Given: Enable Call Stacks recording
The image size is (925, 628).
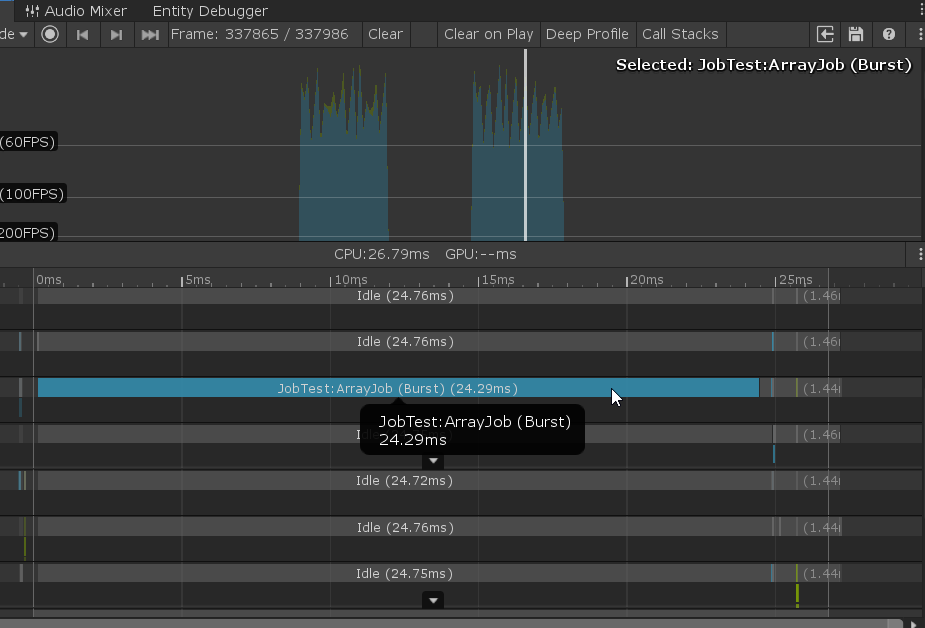Looking at the screenshot, I should pos(680,34).
